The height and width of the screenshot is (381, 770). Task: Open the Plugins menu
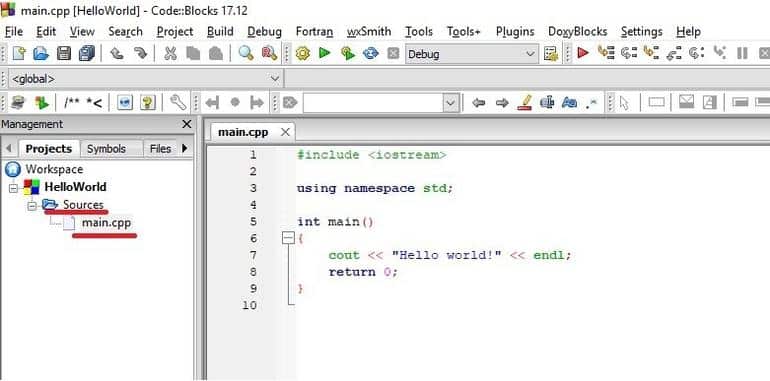pos(515,32)
